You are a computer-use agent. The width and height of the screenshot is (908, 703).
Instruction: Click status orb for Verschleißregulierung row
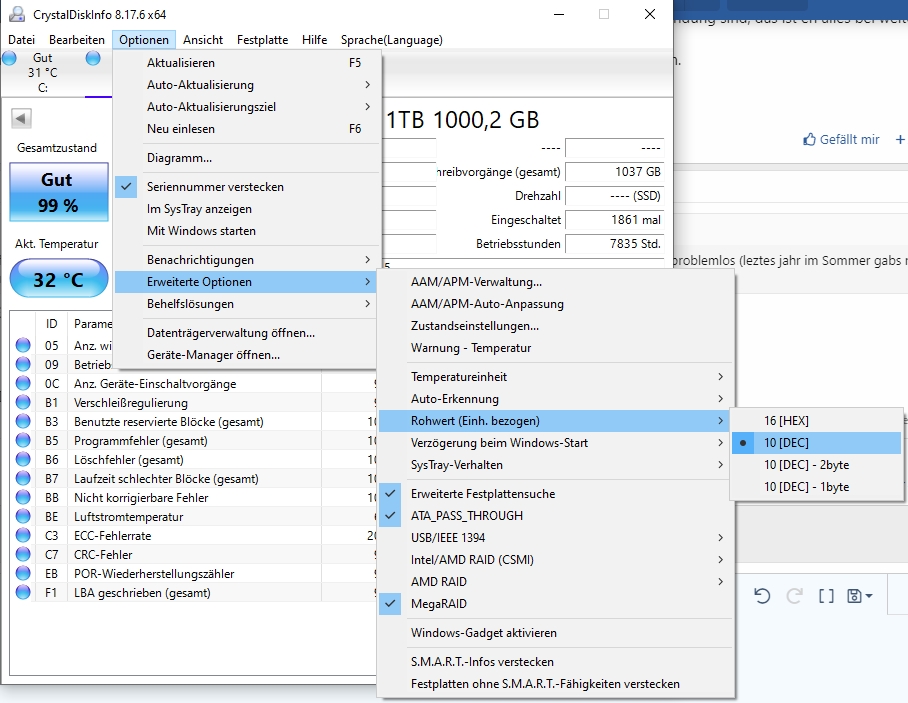tap(23, 402)
